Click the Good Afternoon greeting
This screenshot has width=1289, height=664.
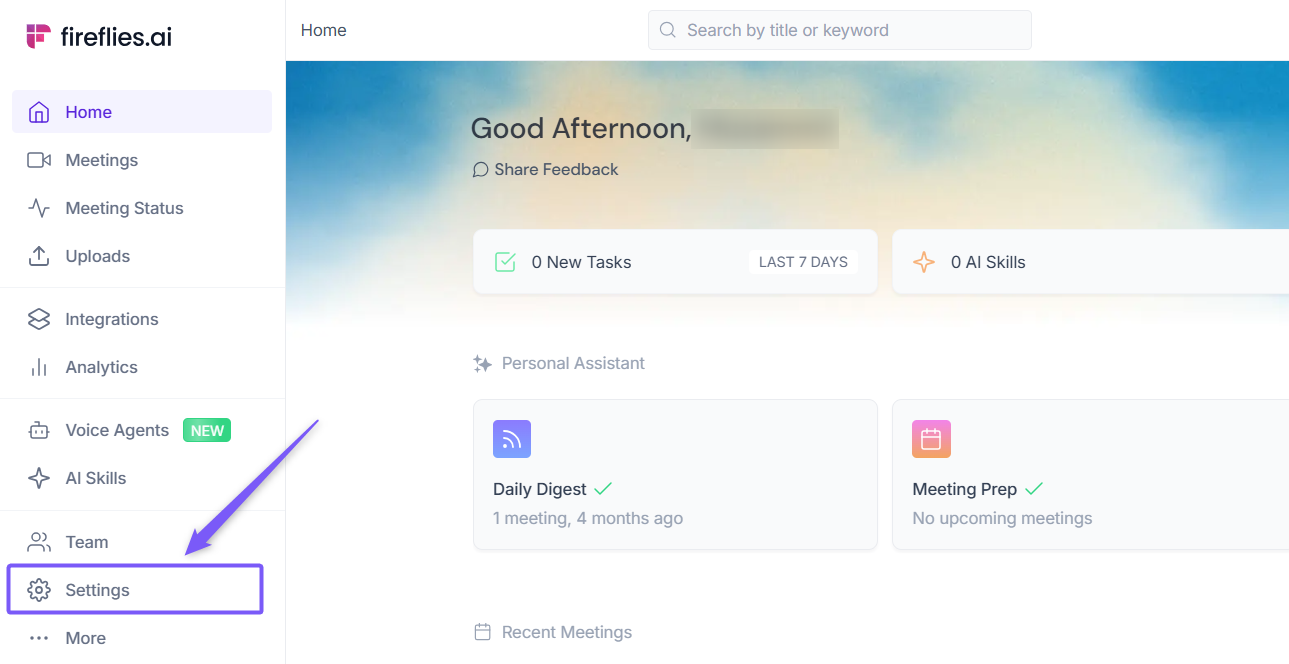(x=581, y=129)
